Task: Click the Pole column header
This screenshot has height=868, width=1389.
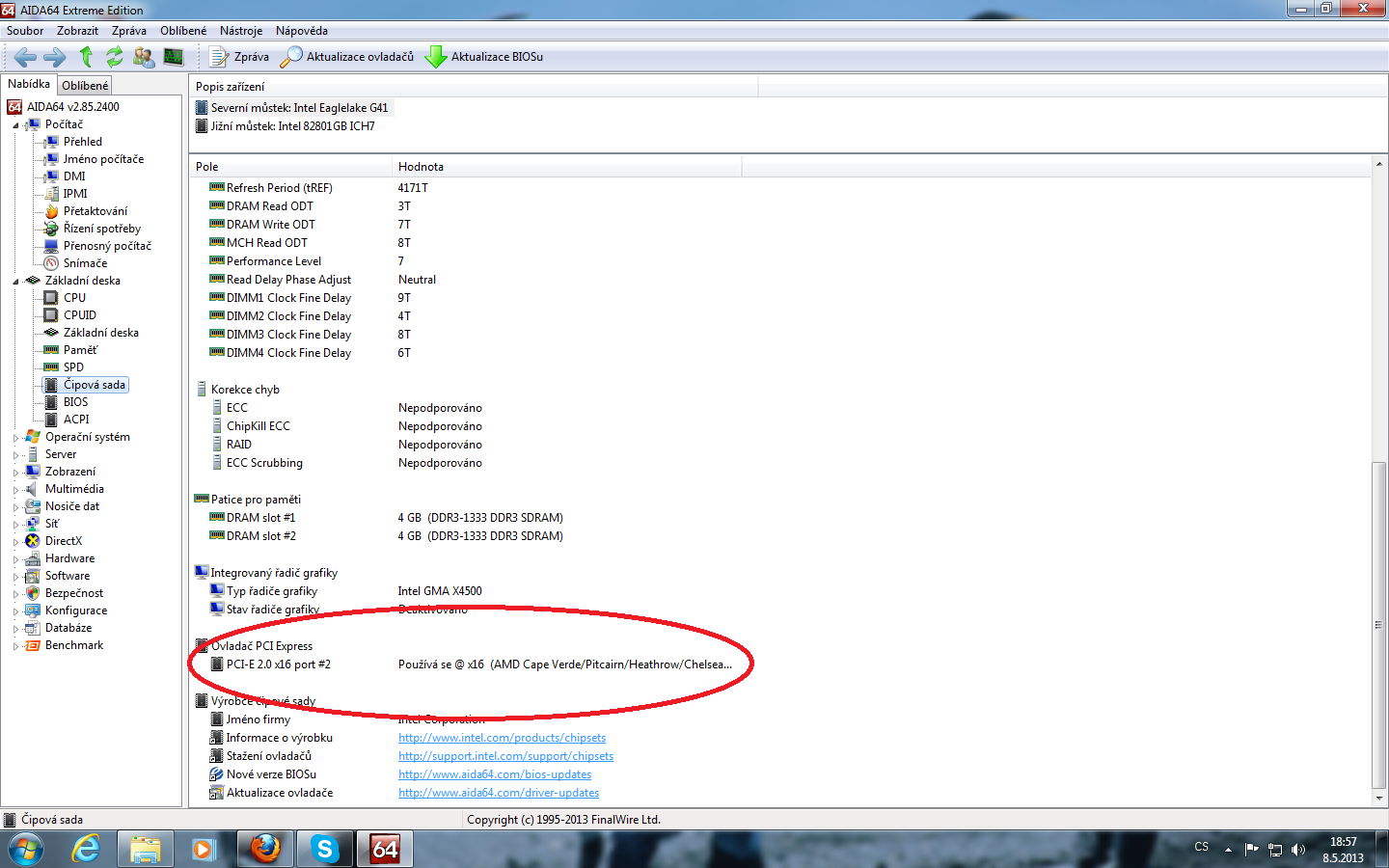Action: (290, 167)
